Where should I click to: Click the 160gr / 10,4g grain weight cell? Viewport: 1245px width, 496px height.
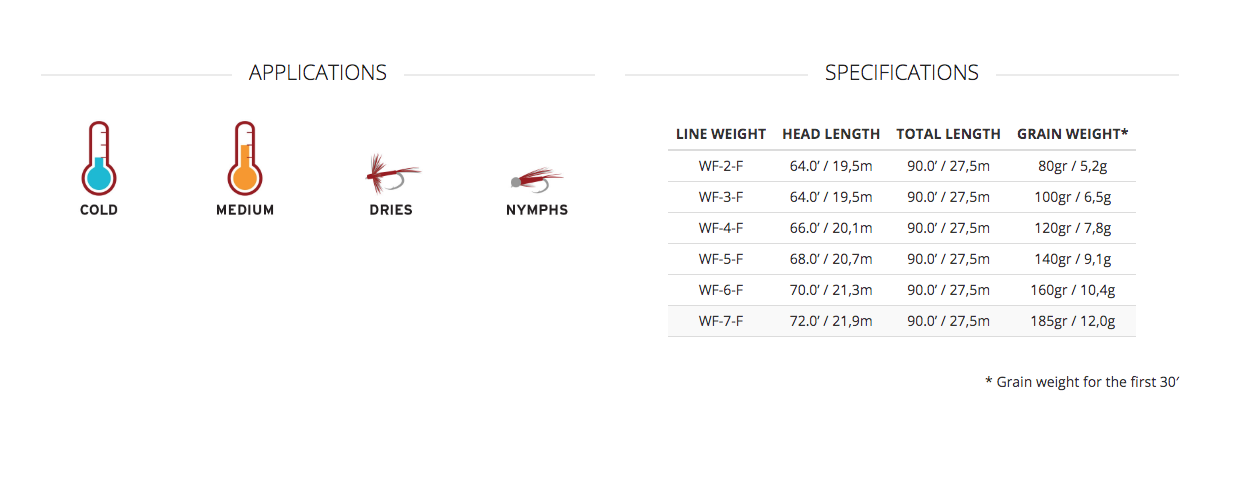pos(1073,290)
